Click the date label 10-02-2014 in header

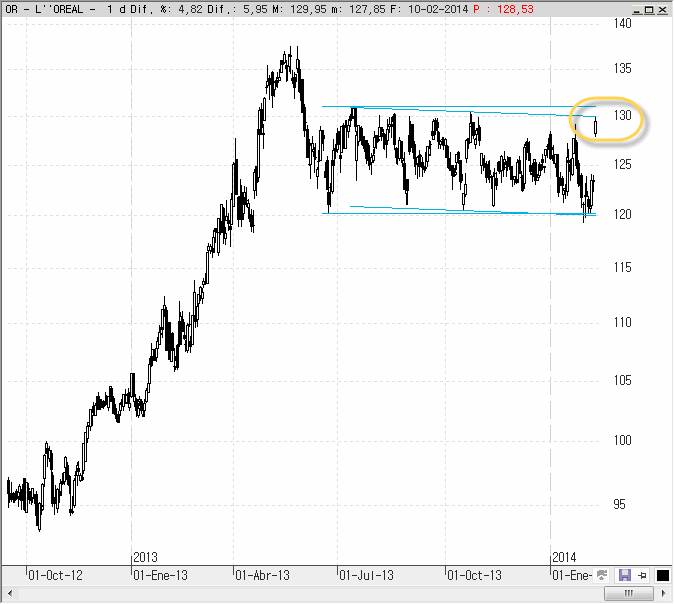pyautogui.click(x=438, y=9)
